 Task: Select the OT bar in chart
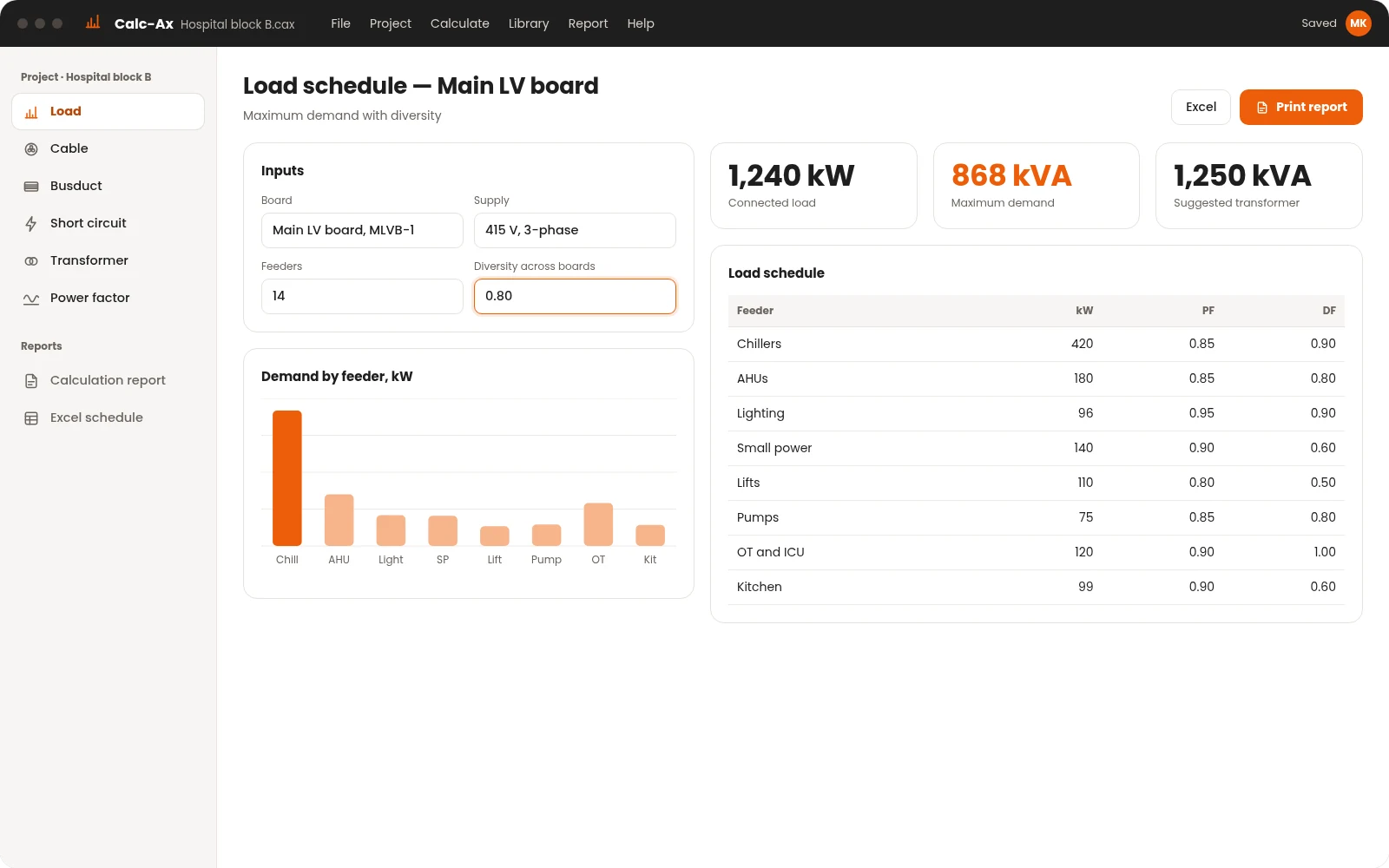click(x=598, y=524)
